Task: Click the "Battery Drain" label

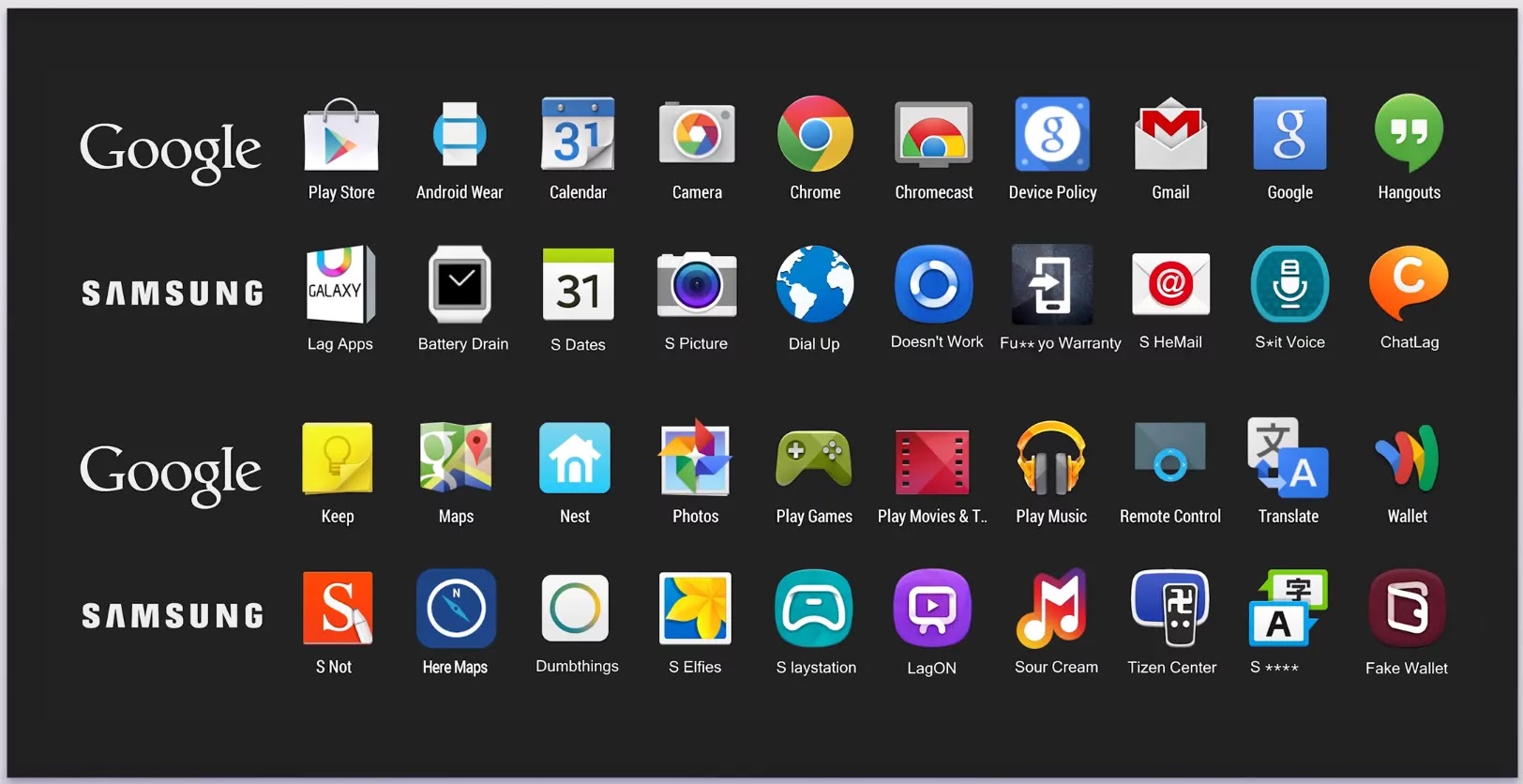Action: coord(463,344)
